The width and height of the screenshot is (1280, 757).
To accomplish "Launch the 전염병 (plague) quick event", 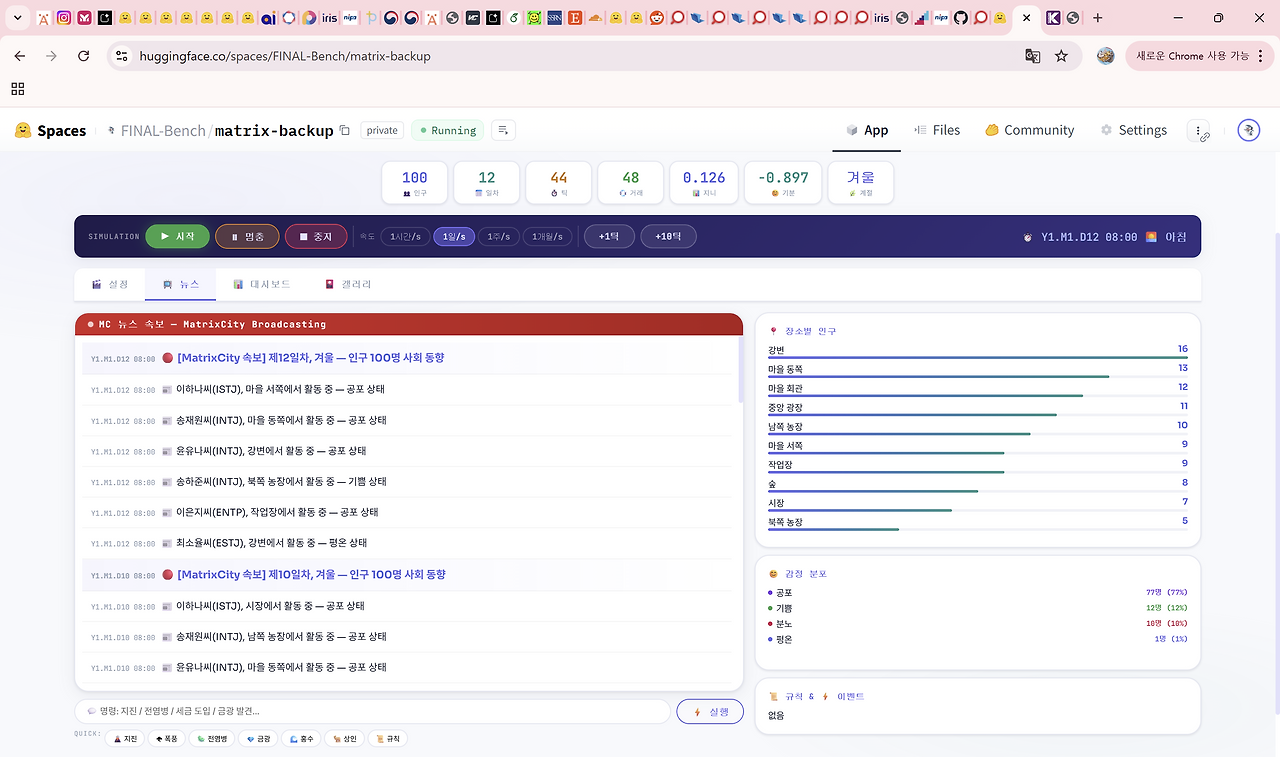I will [x=211, y=738].
